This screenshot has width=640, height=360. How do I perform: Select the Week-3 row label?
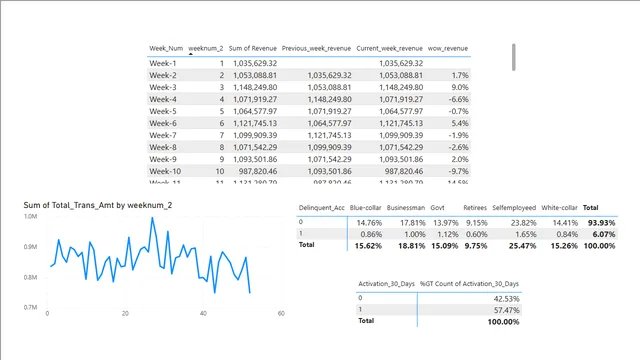click(163, 87)
